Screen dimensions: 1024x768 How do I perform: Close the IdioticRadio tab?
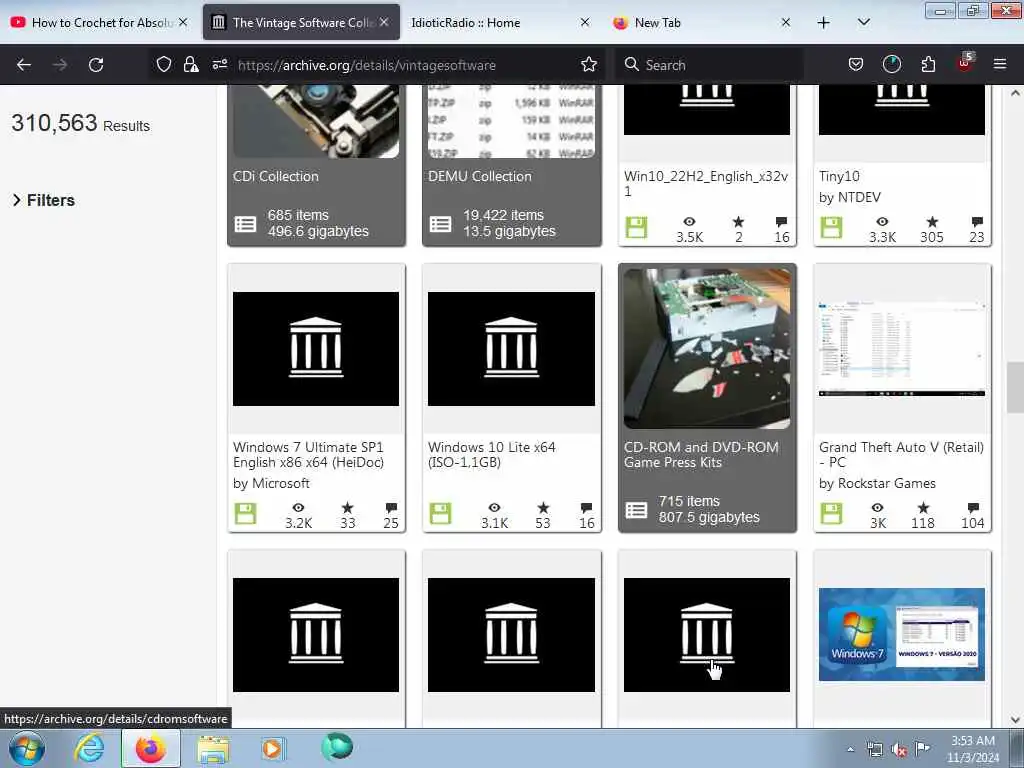pos(585,22)
